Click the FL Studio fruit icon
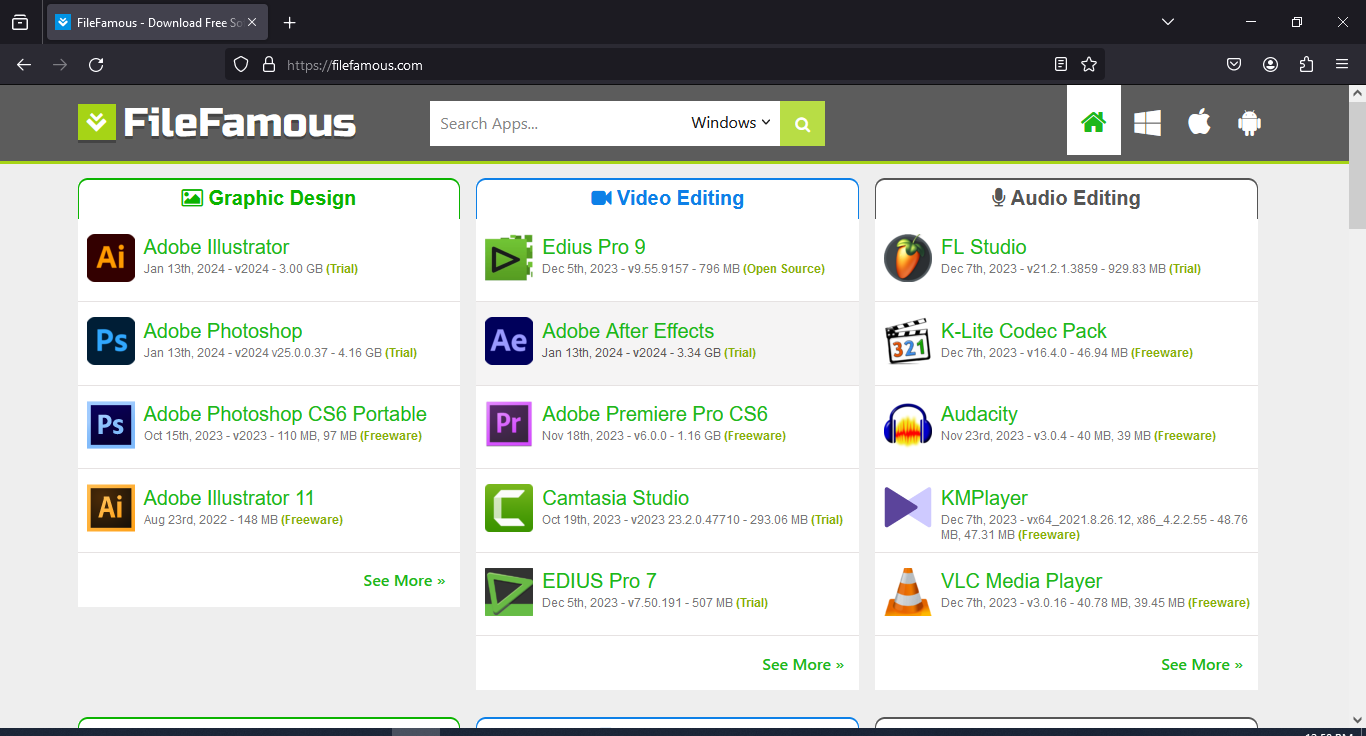The width and height of the screenshot is (1366, 736). [x=908, y=258]
